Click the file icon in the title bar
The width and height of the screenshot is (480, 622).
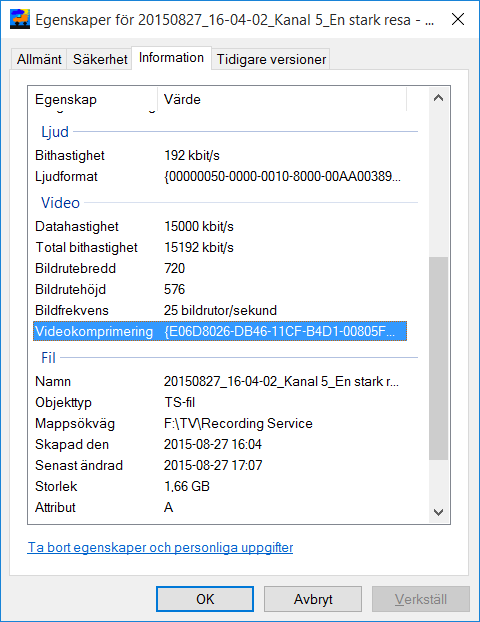point(20,19)
